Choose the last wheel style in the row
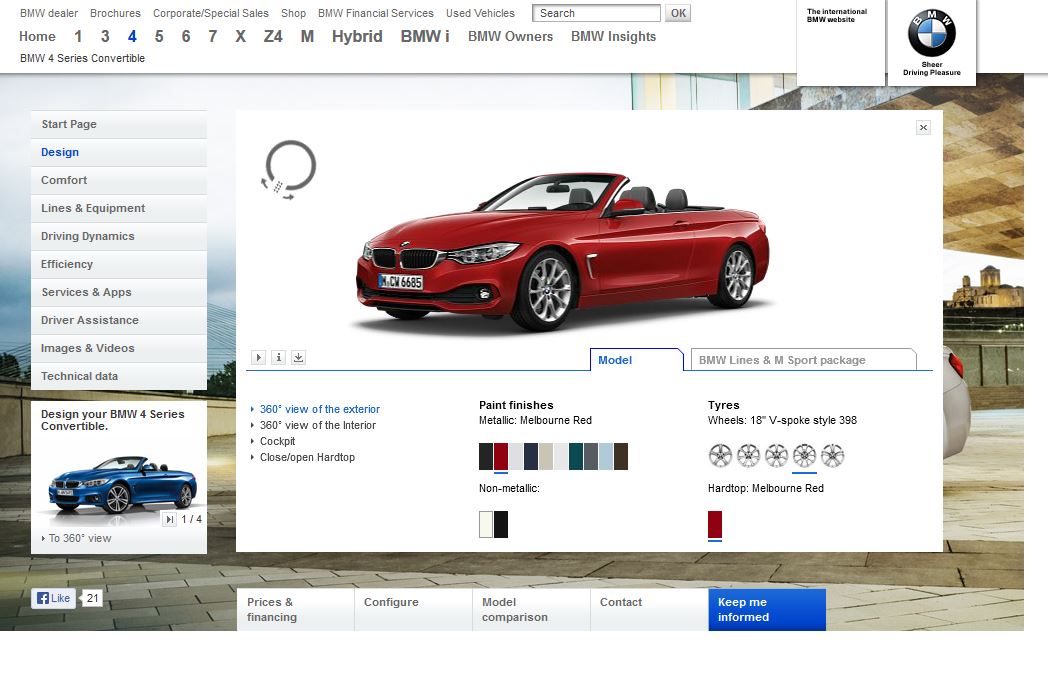The height and width of the screenshot is (695, 1048). point(833,456)
